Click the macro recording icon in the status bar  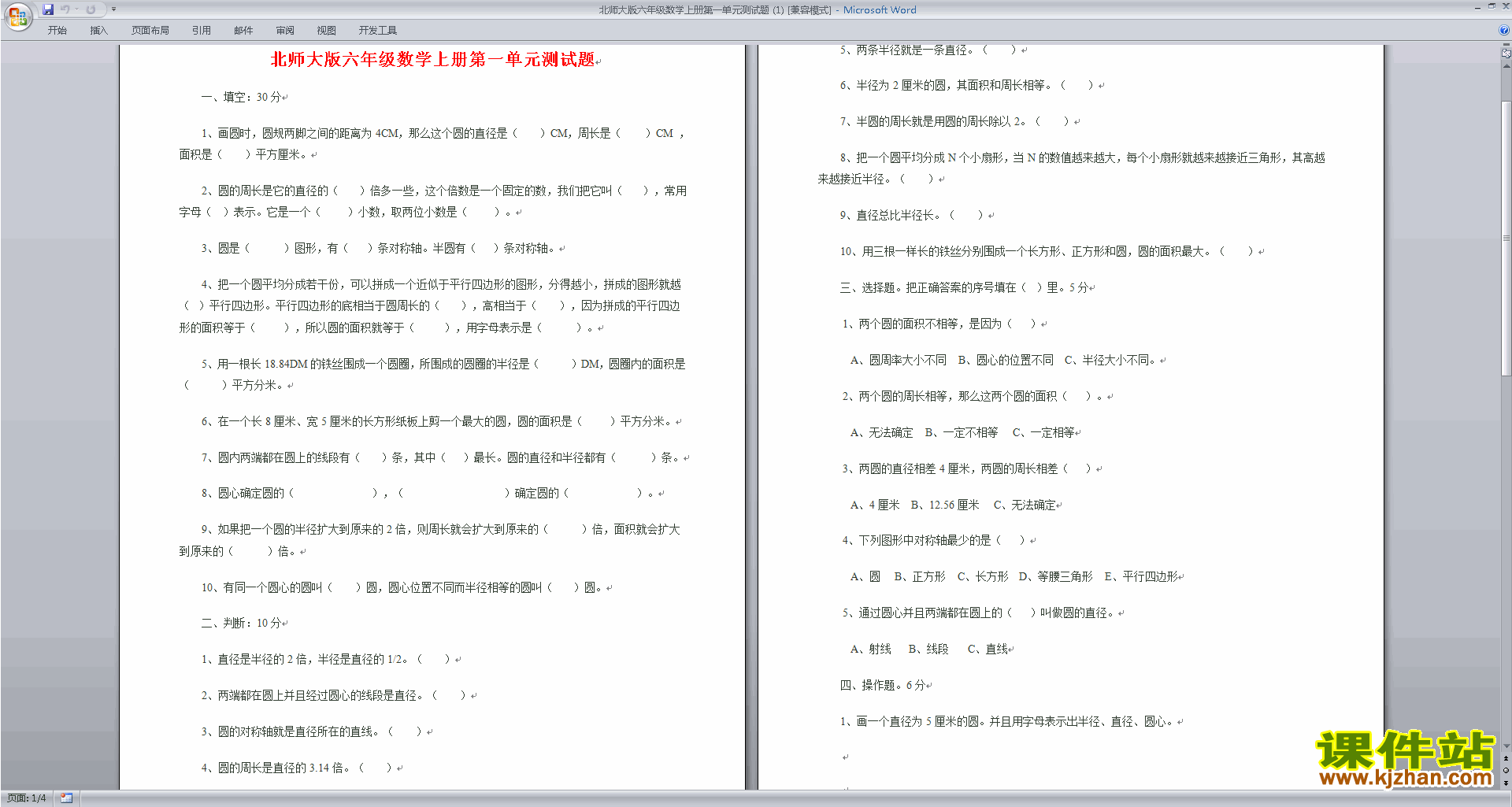(67, 798)
